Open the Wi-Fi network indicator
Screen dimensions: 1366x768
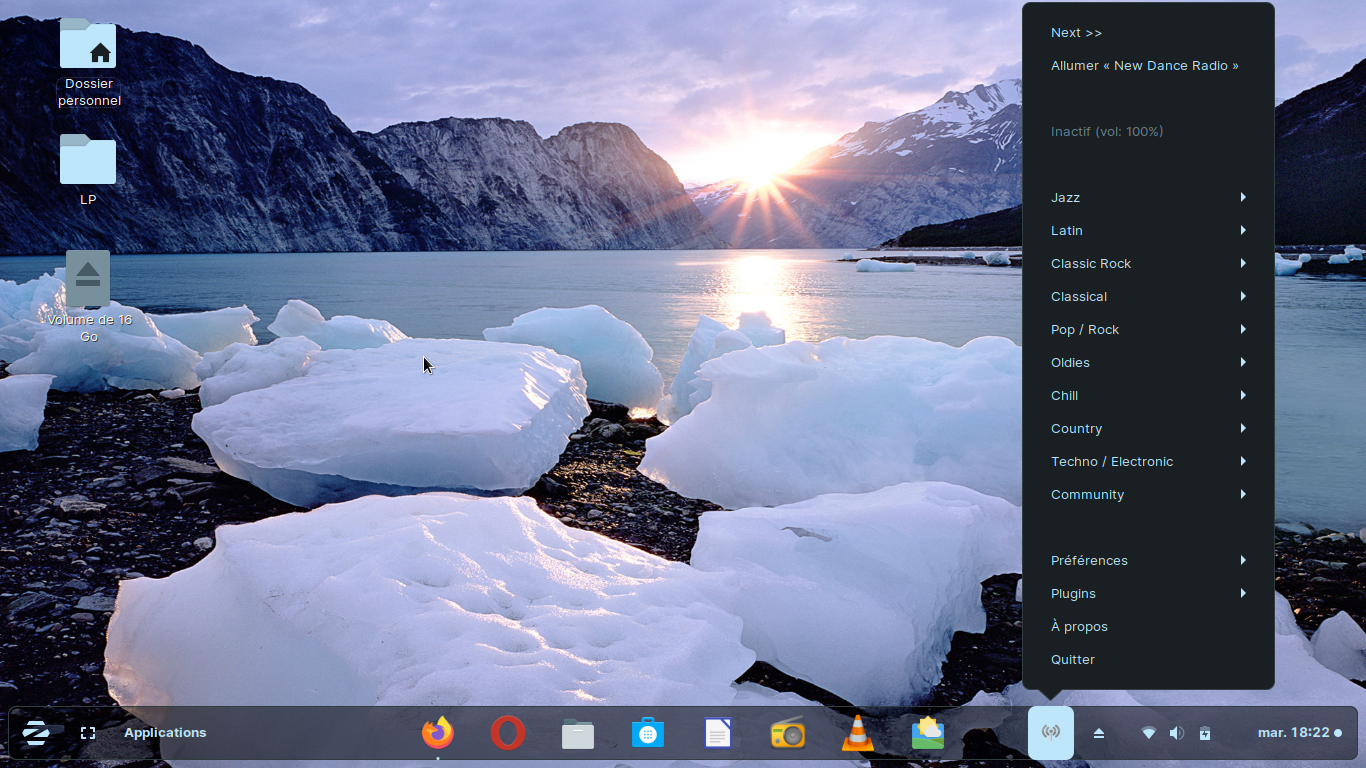1149,733
